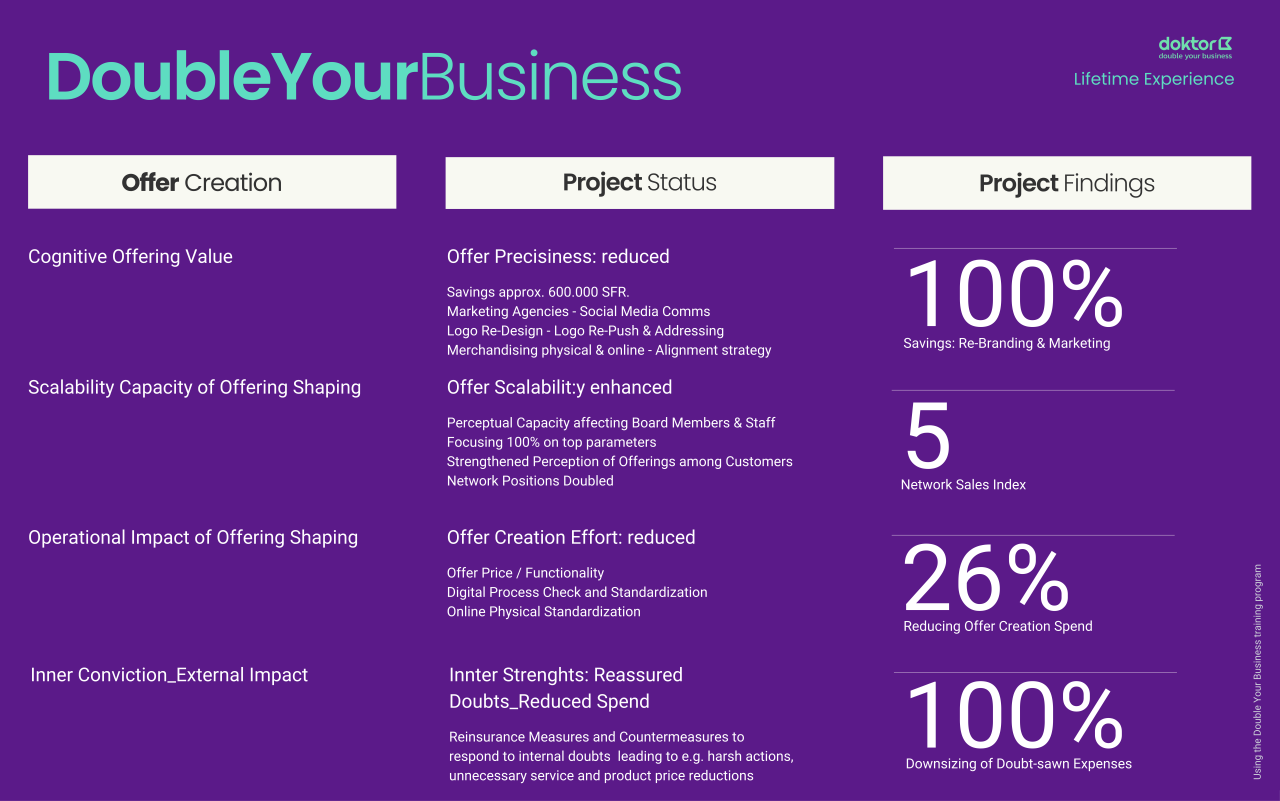Click the Offer Precisiness: reduced heading
1280x801 pixels.
click(x=558, y=257)
